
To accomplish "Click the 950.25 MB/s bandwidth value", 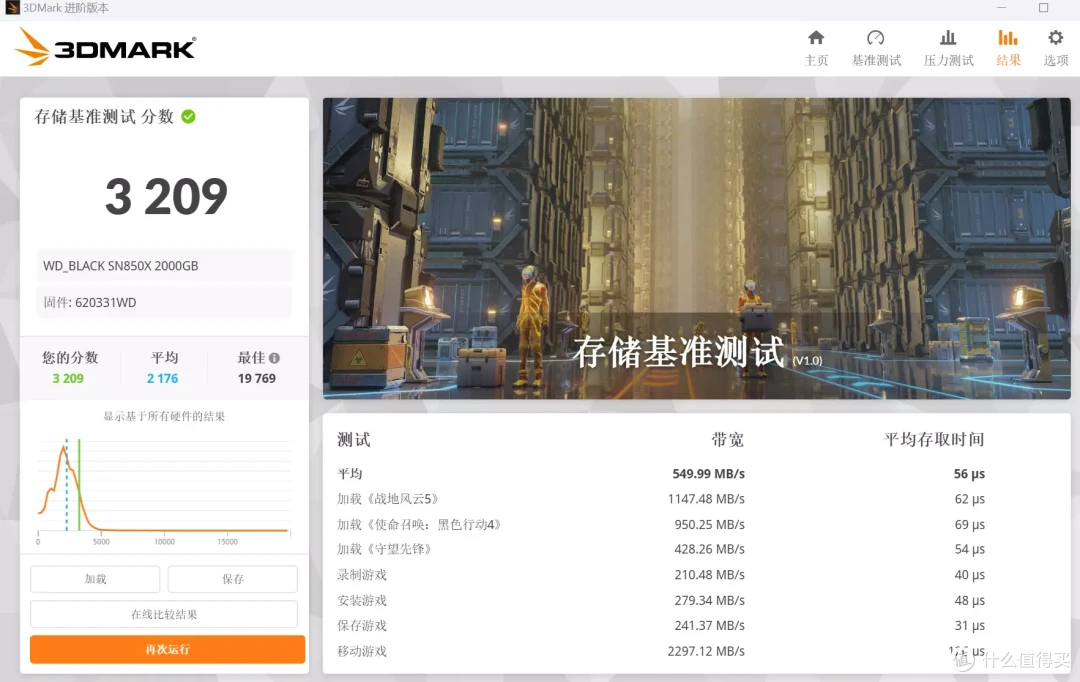I will click(x=709, y=524).
